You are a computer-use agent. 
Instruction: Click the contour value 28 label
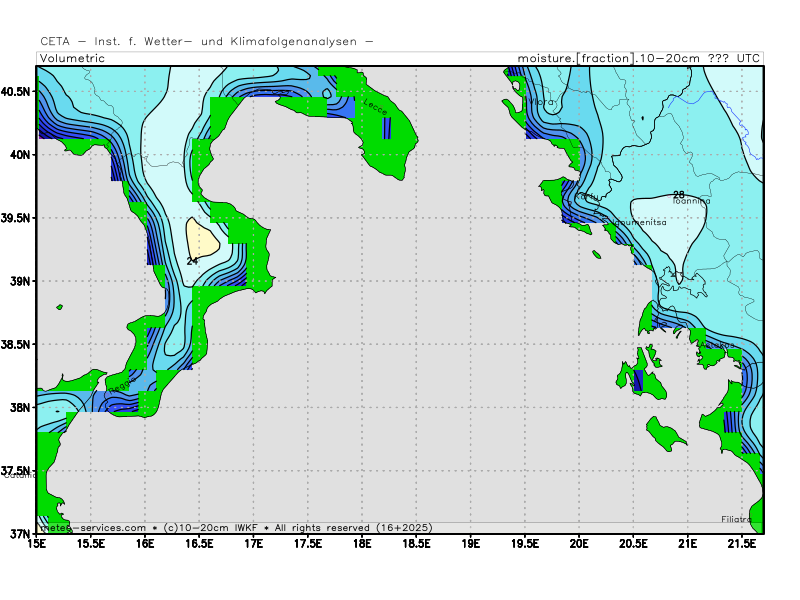pyautogui.click(x=678, y=194)
